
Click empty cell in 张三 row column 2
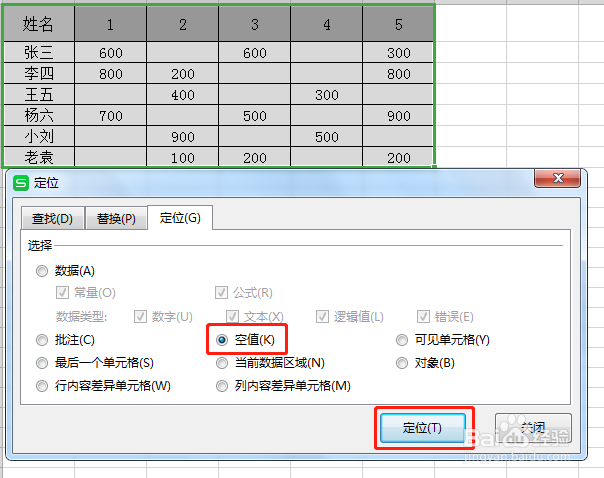pyautogui.click(x=183, y=52)
